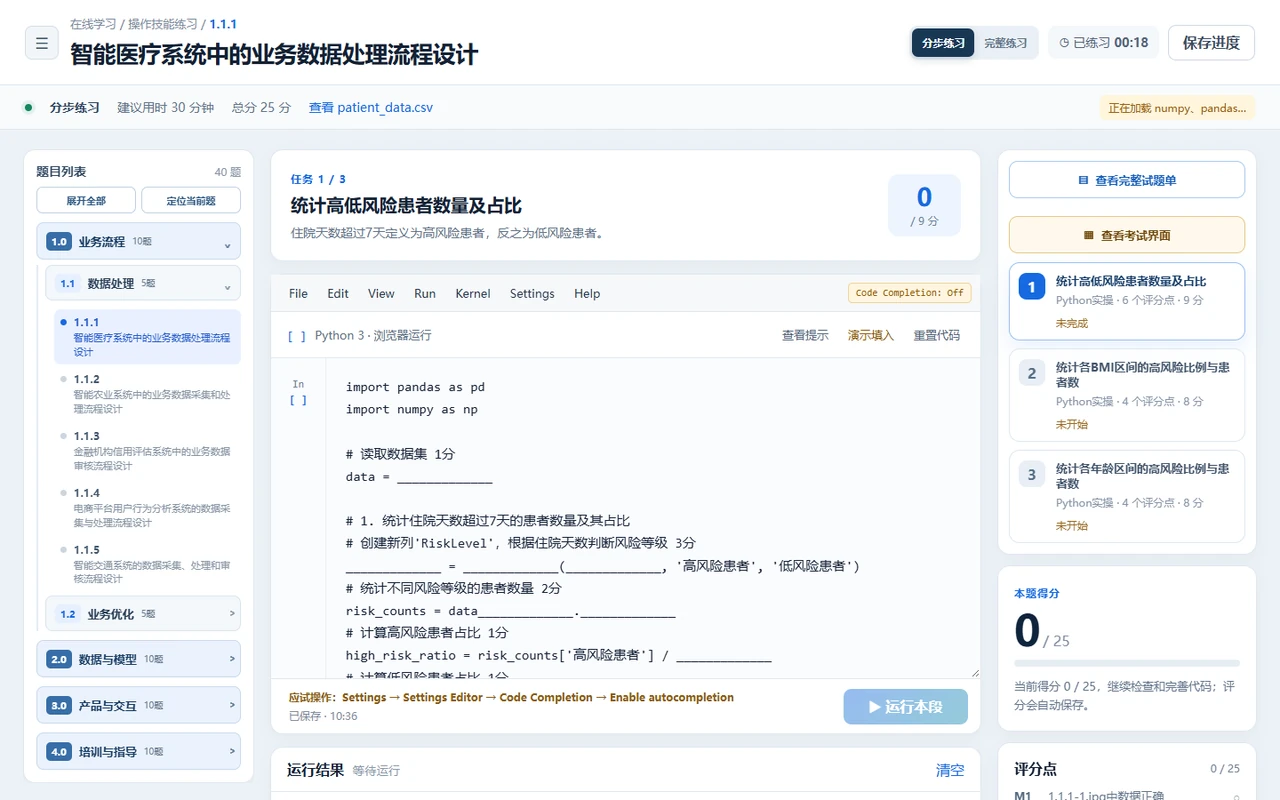Screen dimensions: 1280x800
Task: Expand the 1.2 业务优化 subsection
Action: 143,614
